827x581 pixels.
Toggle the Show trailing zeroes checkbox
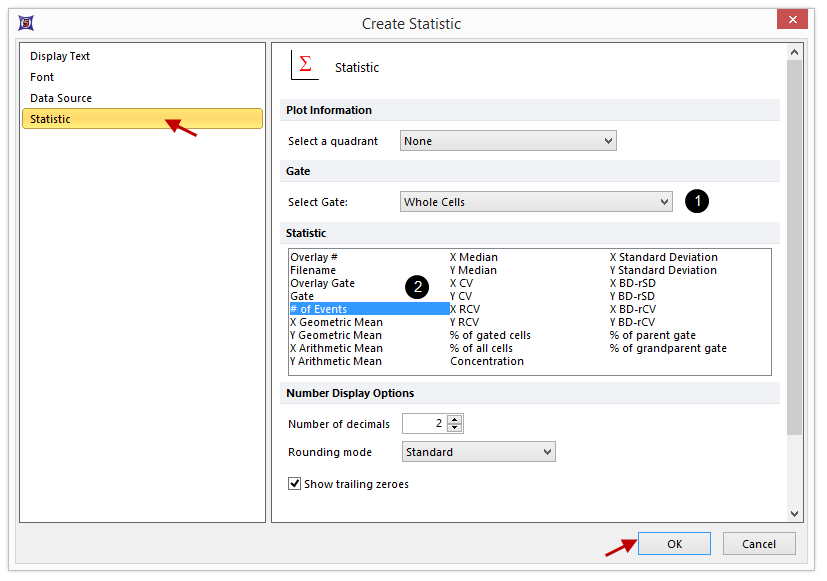tap(295, 484)
